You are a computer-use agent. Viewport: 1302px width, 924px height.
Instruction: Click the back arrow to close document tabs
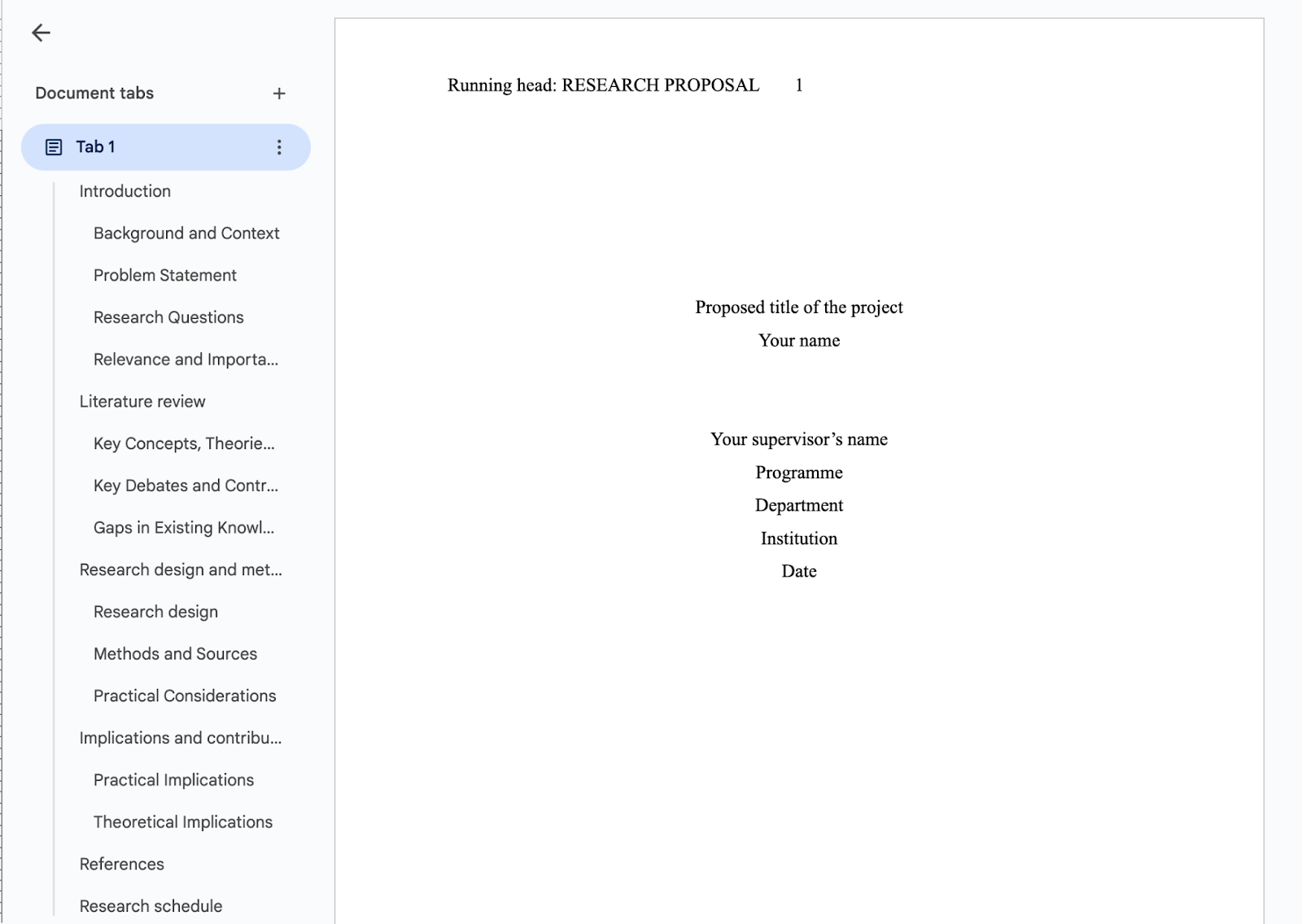[x=40, y=33]
